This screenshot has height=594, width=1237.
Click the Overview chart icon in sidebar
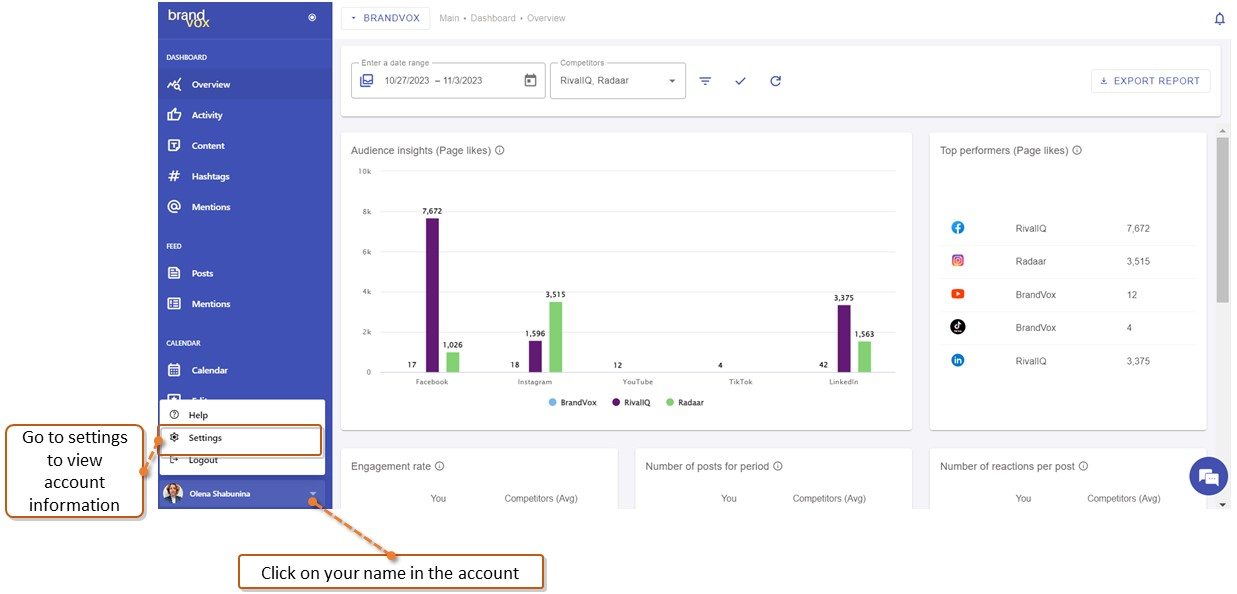(x=174, y=85)
